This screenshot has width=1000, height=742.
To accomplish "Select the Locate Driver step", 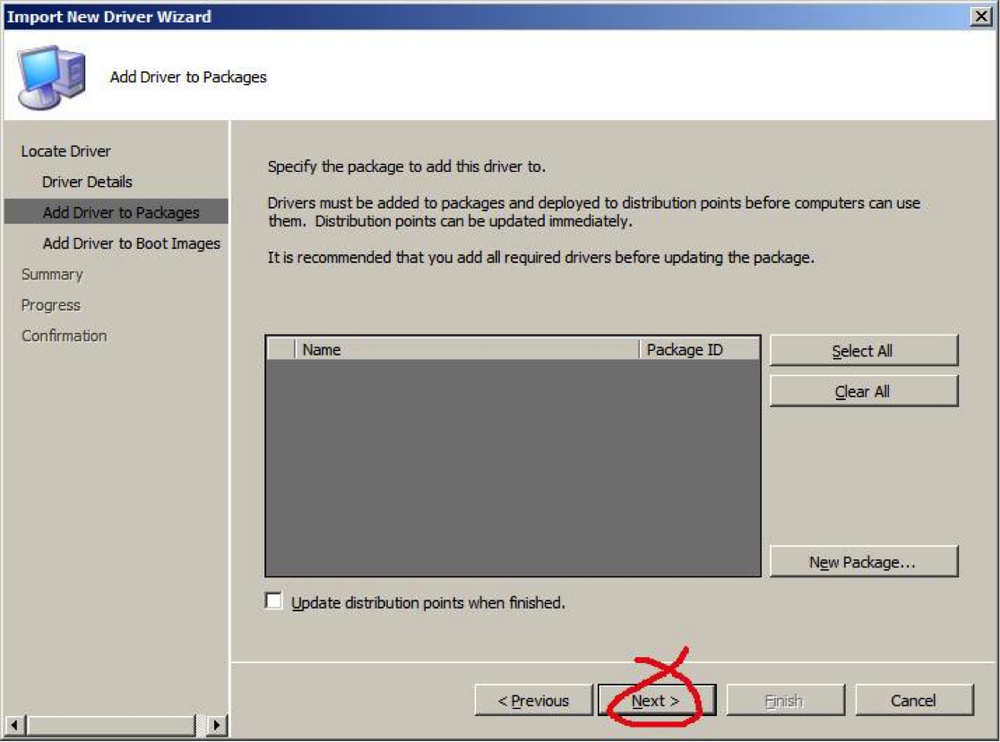I will click(66, 151).
